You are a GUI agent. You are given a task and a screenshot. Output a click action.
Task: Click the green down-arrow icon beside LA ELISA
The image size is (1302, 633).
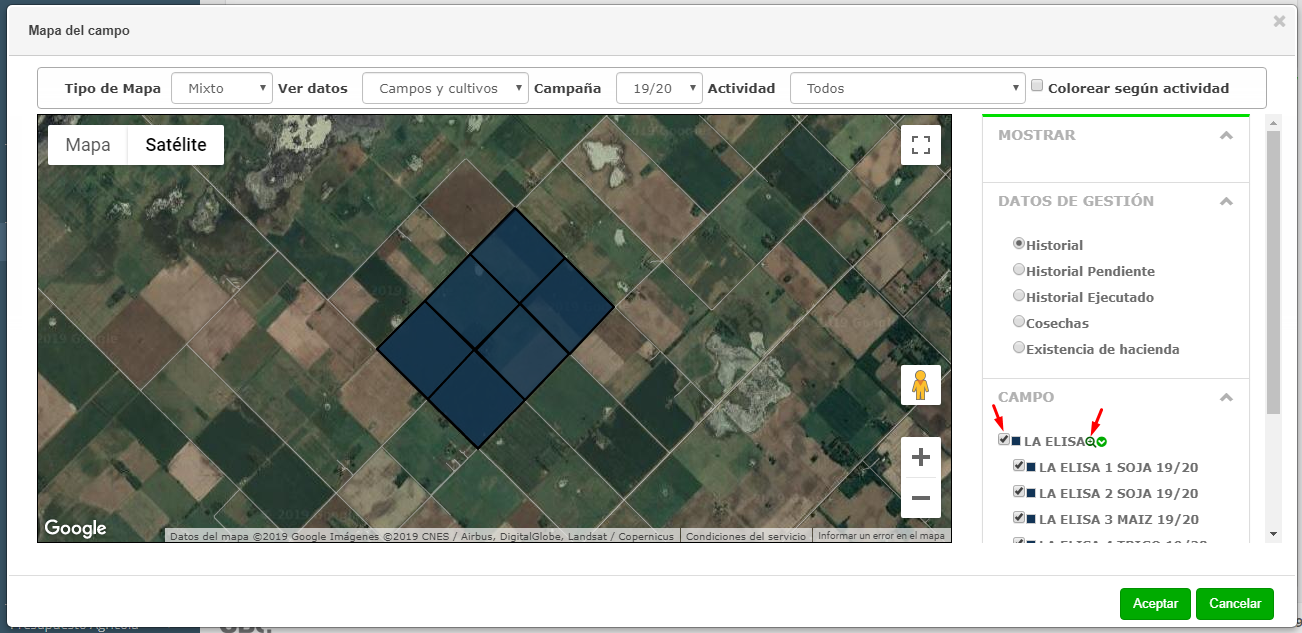click(x=1101, y=442)
